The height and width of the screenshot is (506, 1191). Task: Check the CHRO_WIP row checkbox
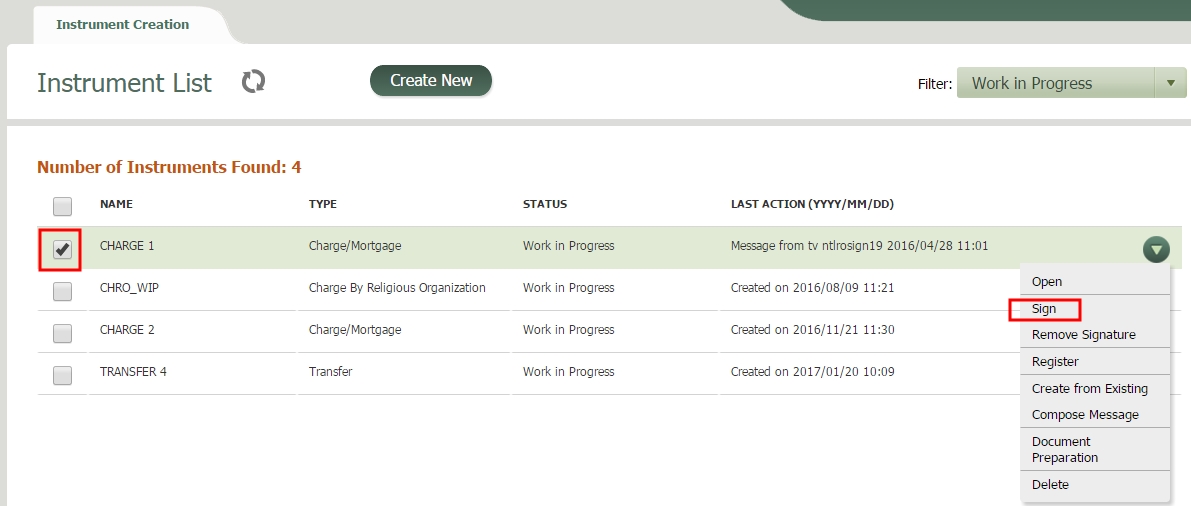[62, 291]
